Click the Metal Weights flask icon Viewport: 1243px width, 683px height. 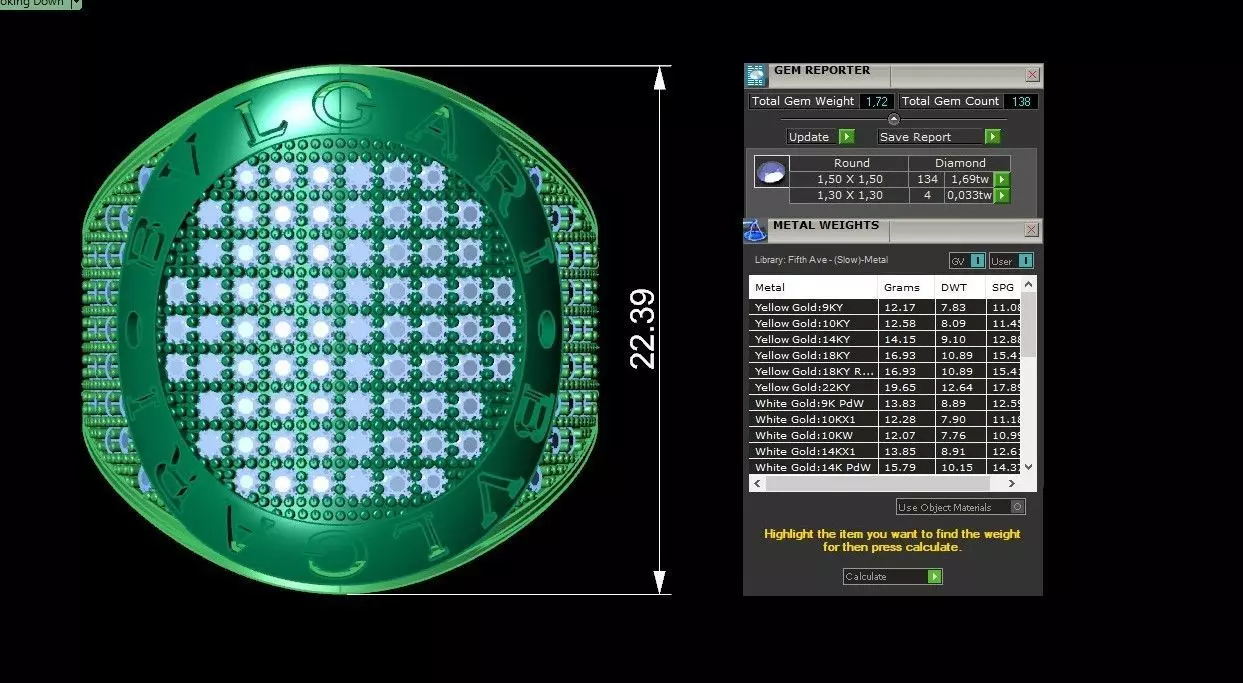[x=755, y=230]
